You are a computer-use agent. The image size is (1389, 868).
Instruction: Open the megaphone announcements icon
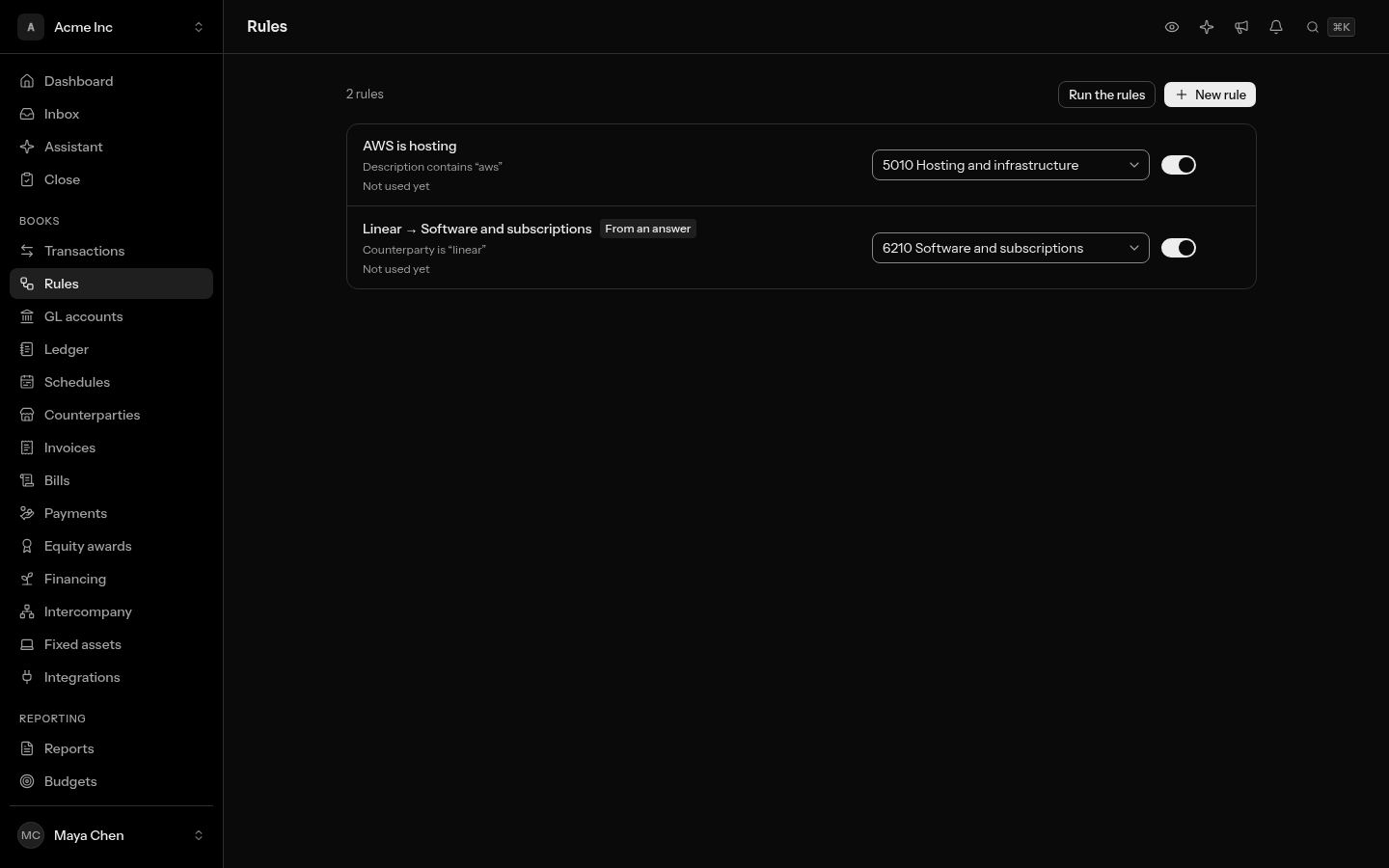click(1241, 27)
